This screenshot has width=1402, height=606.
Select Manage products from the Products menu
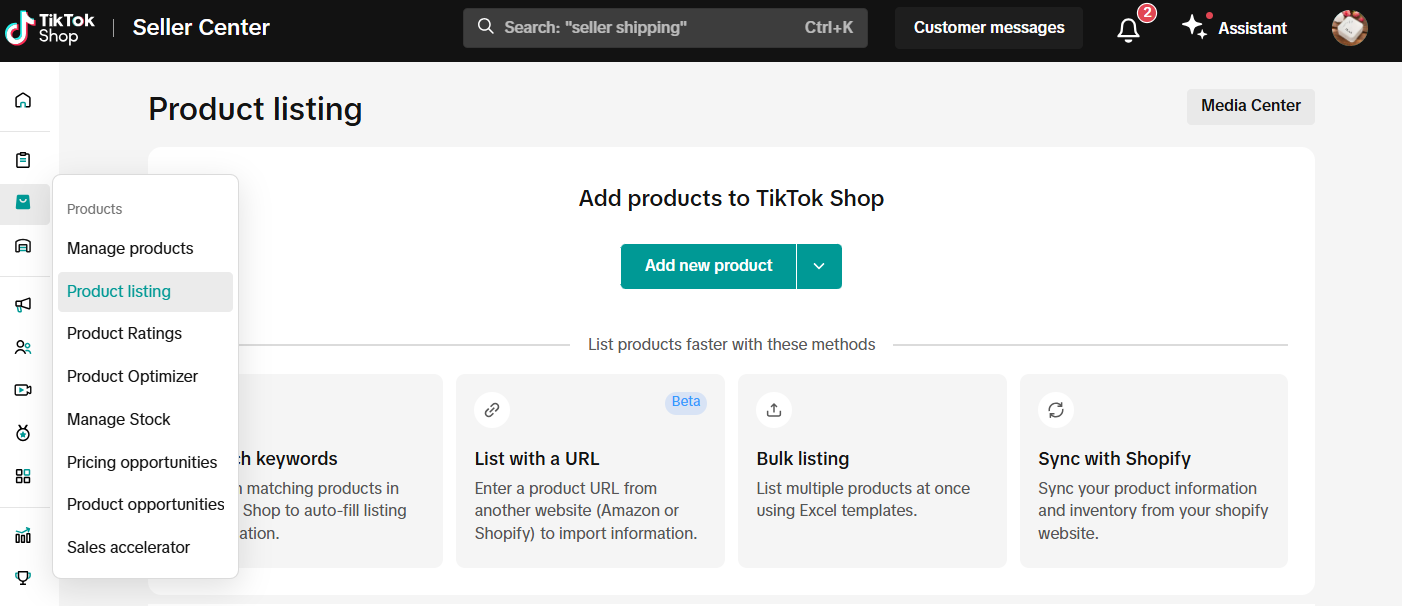[x=130, y=248]
